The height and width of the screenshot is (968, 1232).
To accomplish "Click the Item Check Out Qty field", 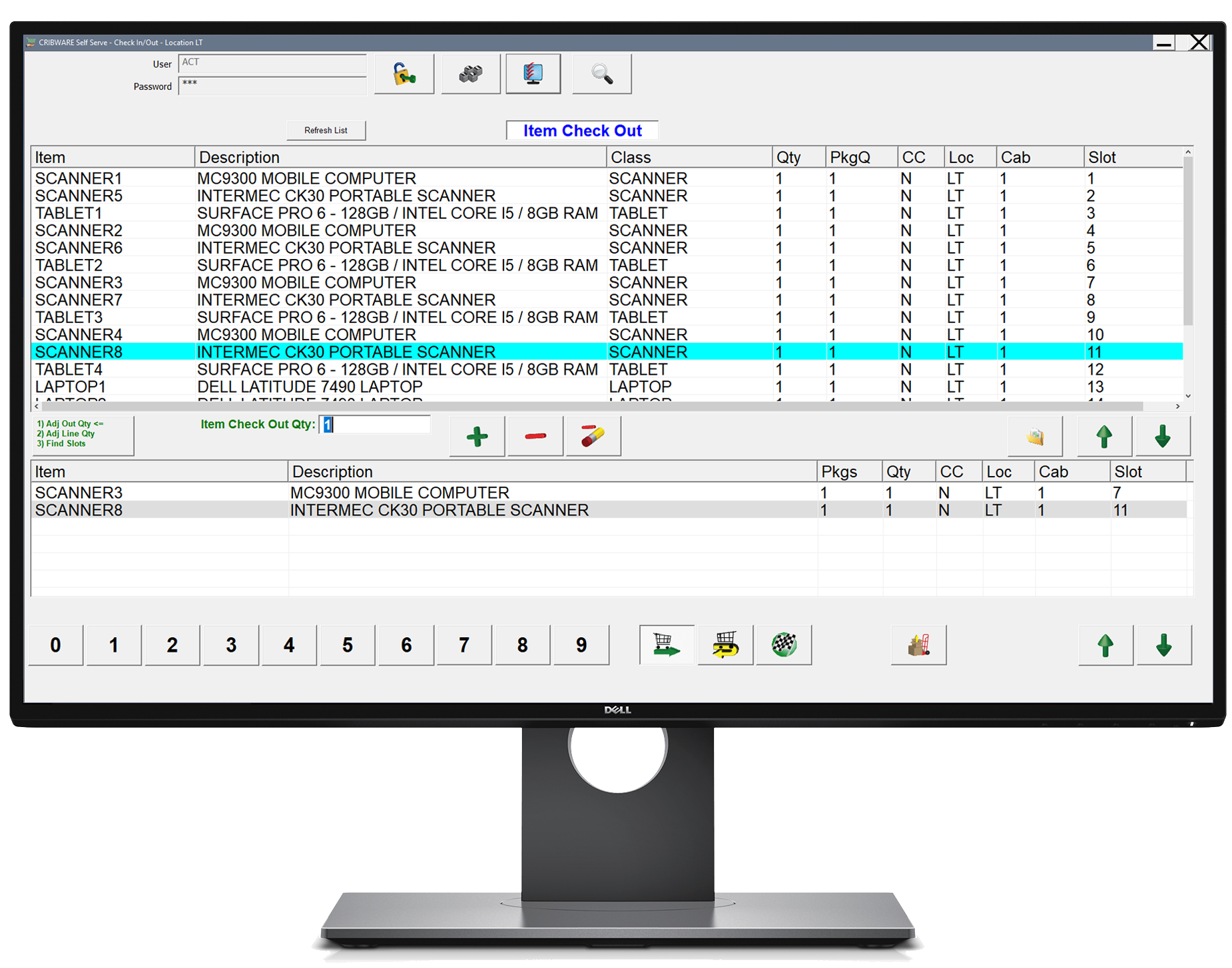I will pos(375,425).
